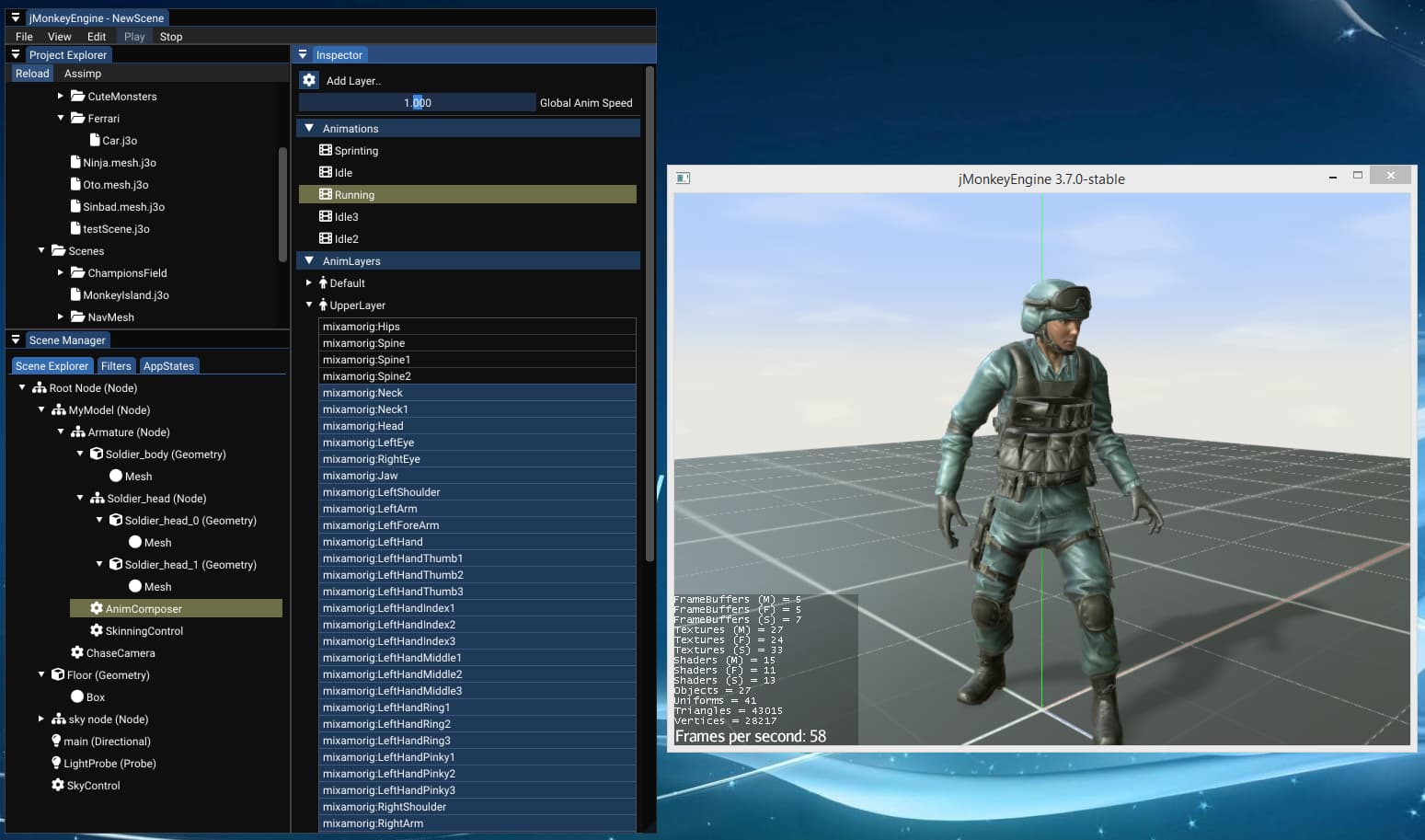Click Add Layer.. button
The image size is (1425, 840).
pyautogui.click(x=353, y=81)
